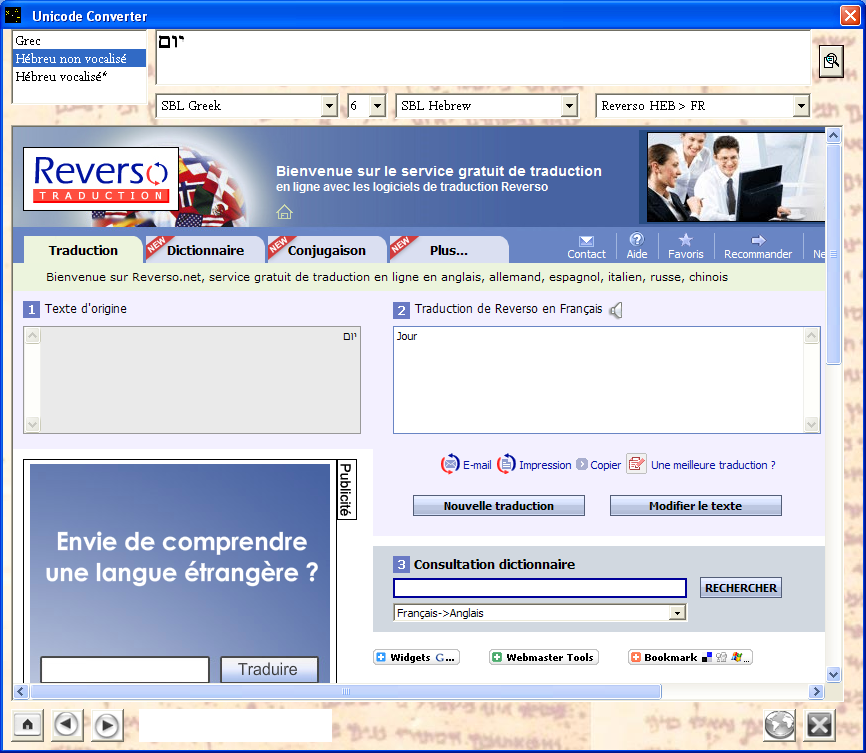866x753 pixels.
Task: Click the globe icon at bottom right
Action: pyautogui.click(x=779, y=724)
